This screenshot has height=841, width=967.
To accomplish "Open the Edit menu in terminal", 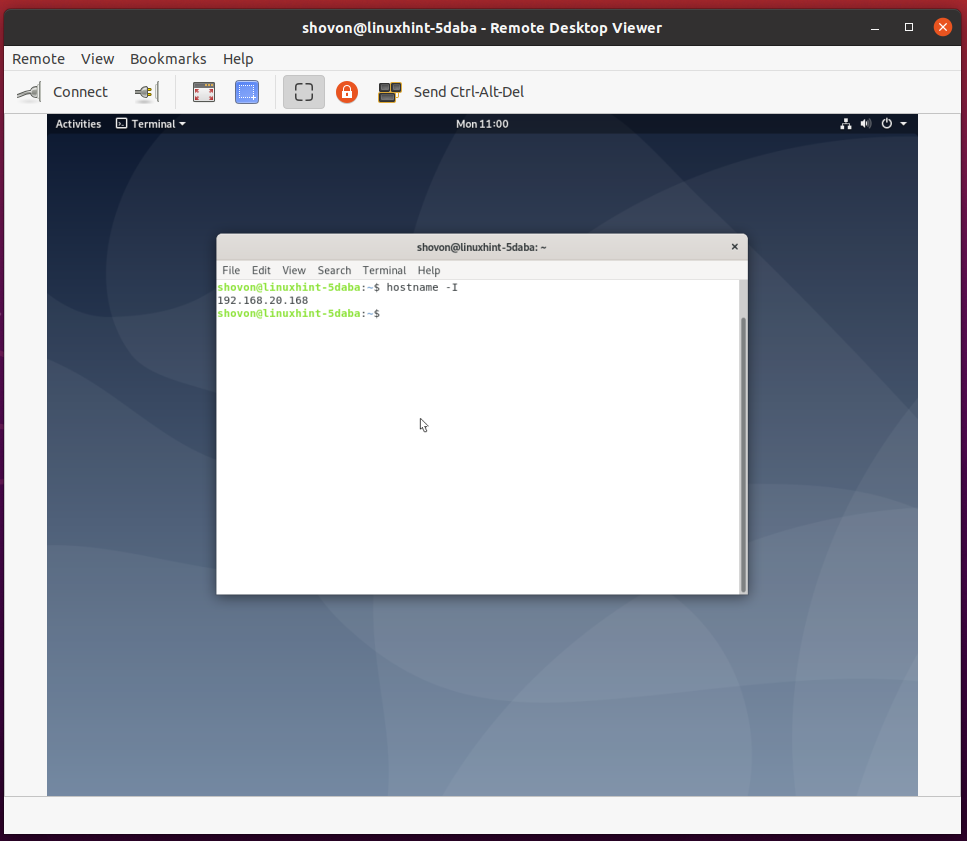I will pos(261,270).
